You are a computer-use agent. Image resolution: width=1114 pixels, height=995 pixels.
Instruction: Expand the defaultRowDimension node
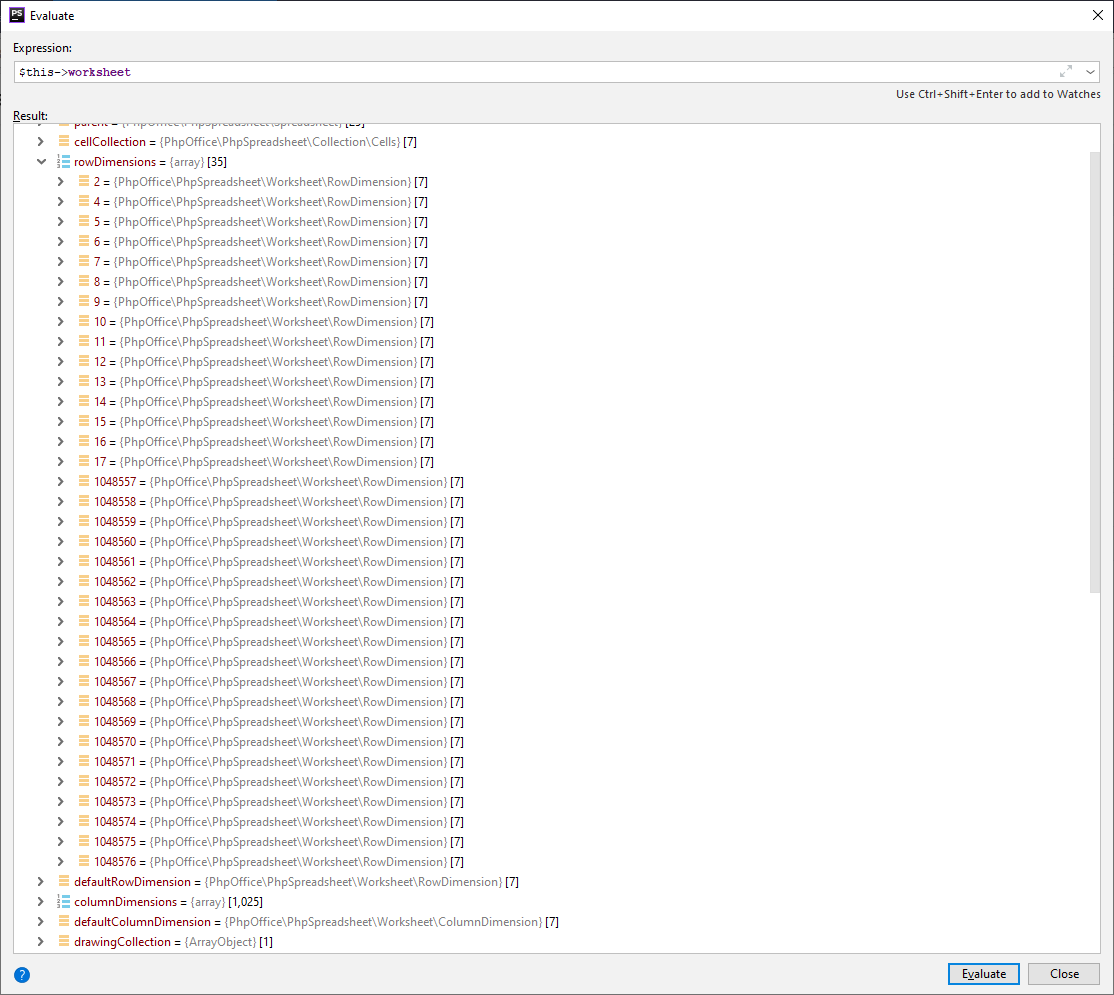click(41, 881)
